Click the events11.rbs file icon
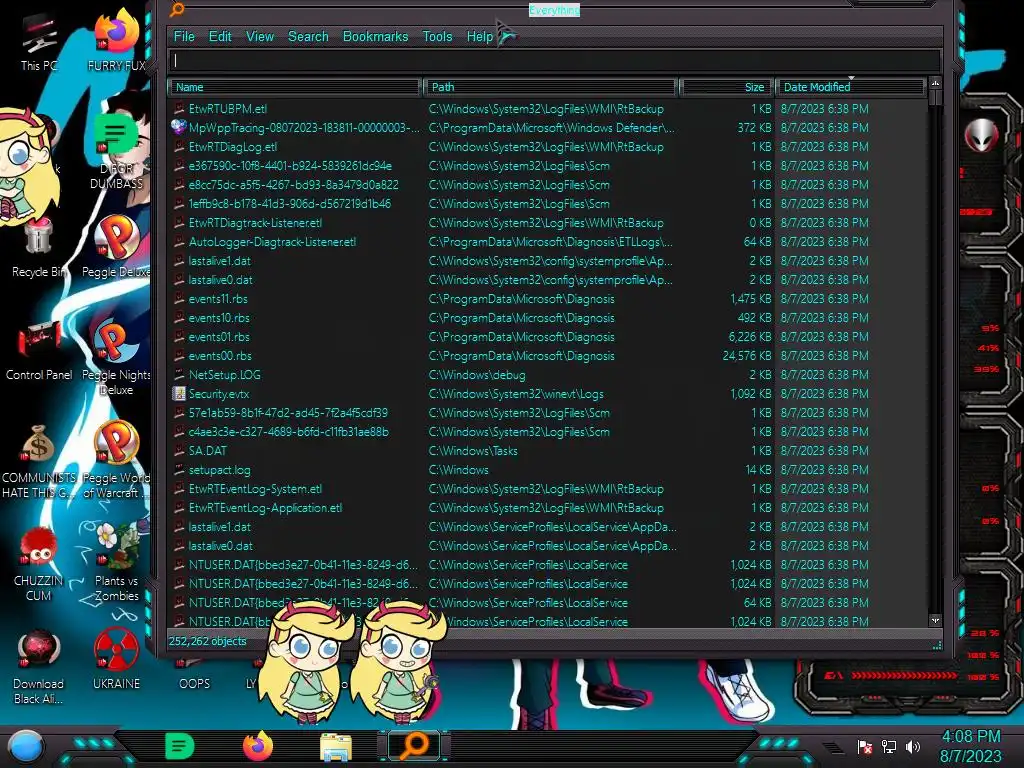The width and height of the screenshot is (1024, 768). point(179,299)
